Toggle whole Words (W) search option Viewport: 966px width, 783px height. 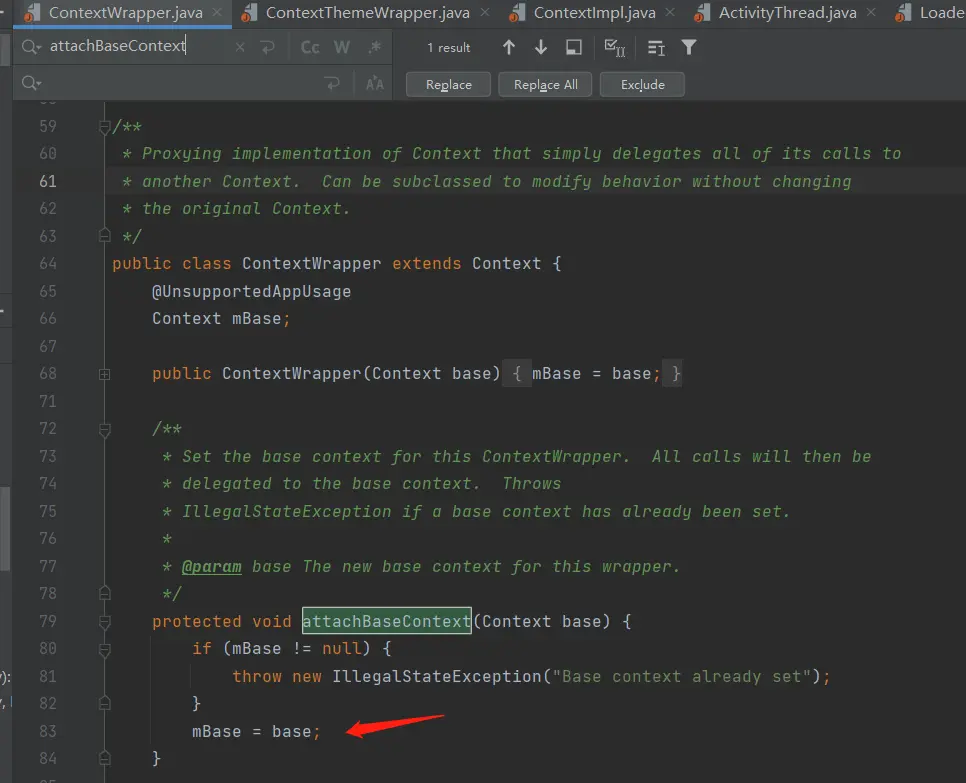342,47
